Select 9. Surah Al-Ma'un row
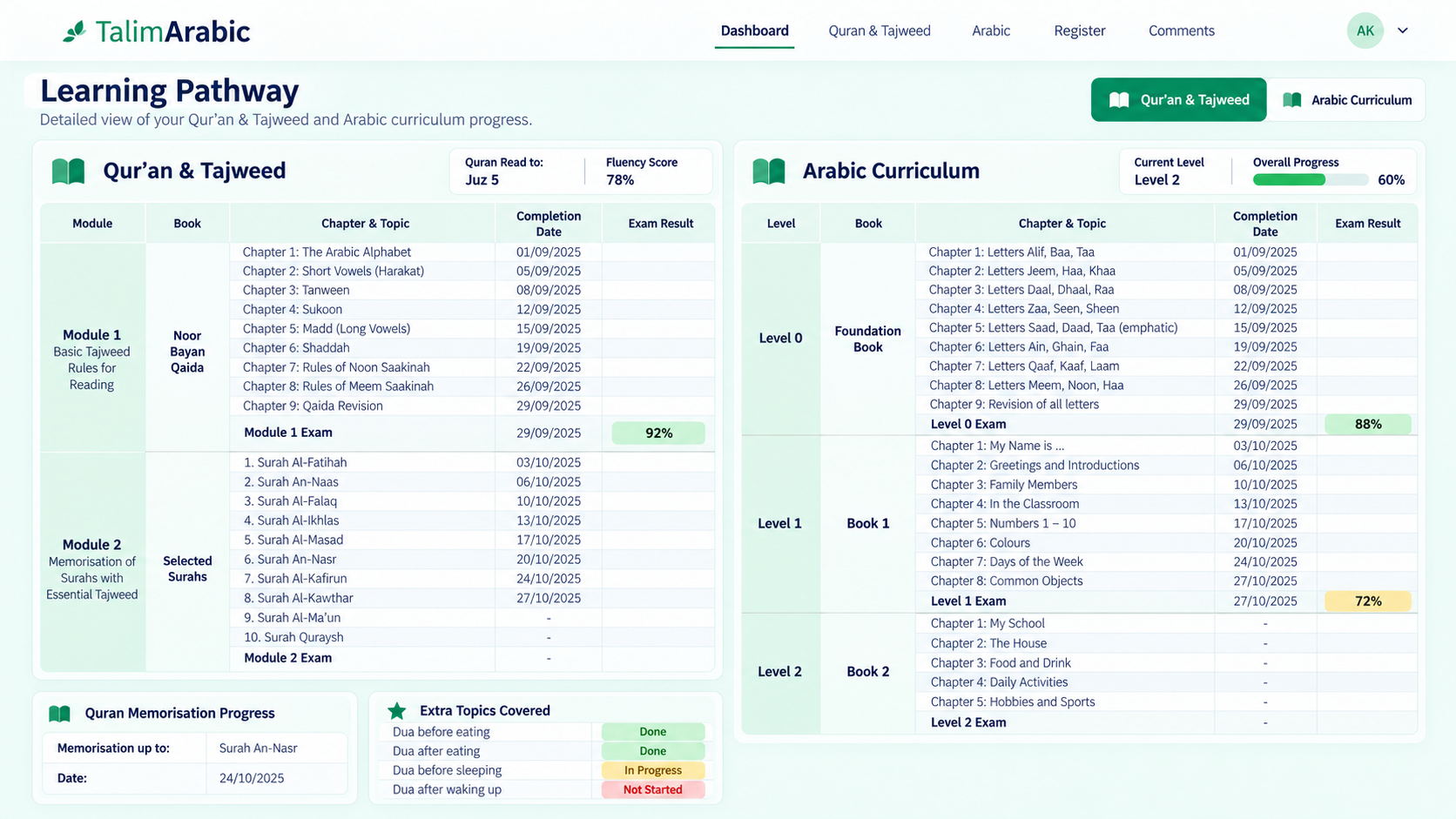 [473, 618]
